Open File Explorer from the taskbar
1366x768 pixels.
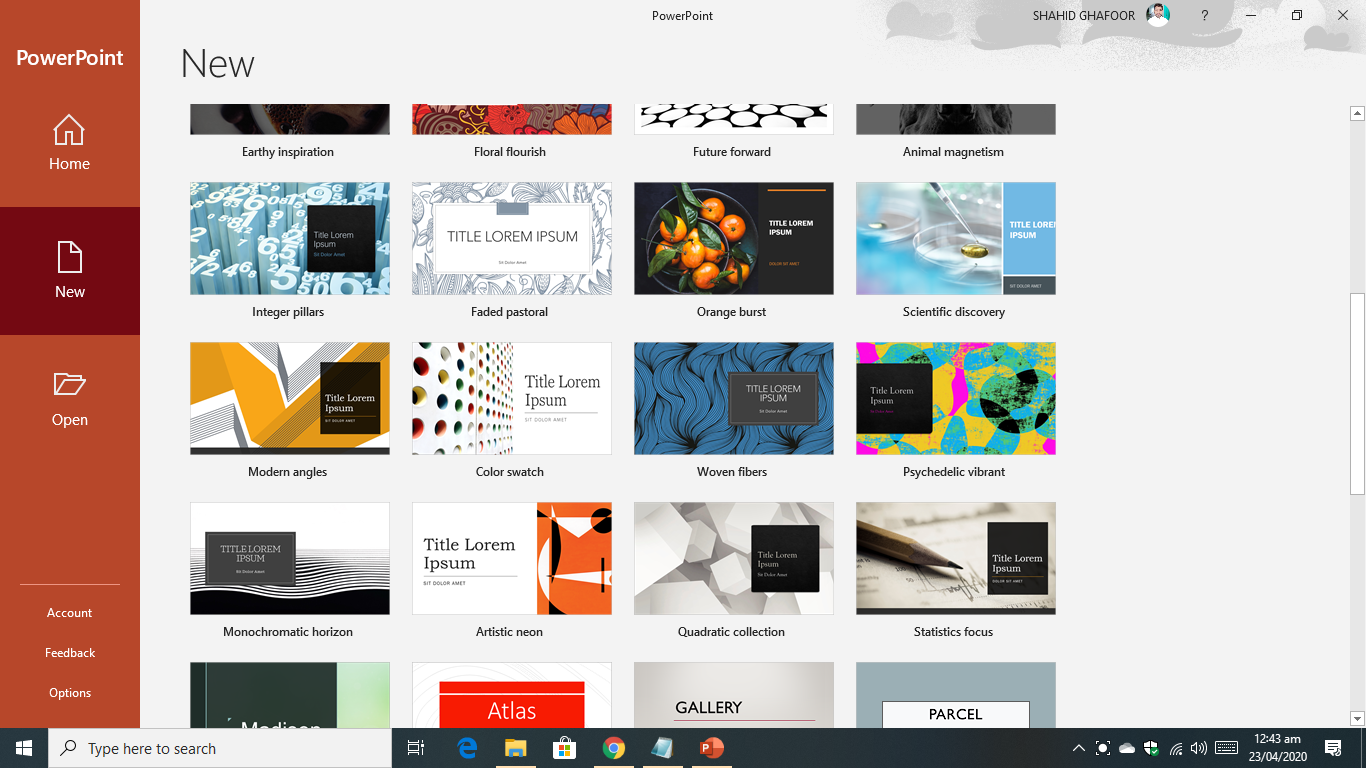(515, 748)
